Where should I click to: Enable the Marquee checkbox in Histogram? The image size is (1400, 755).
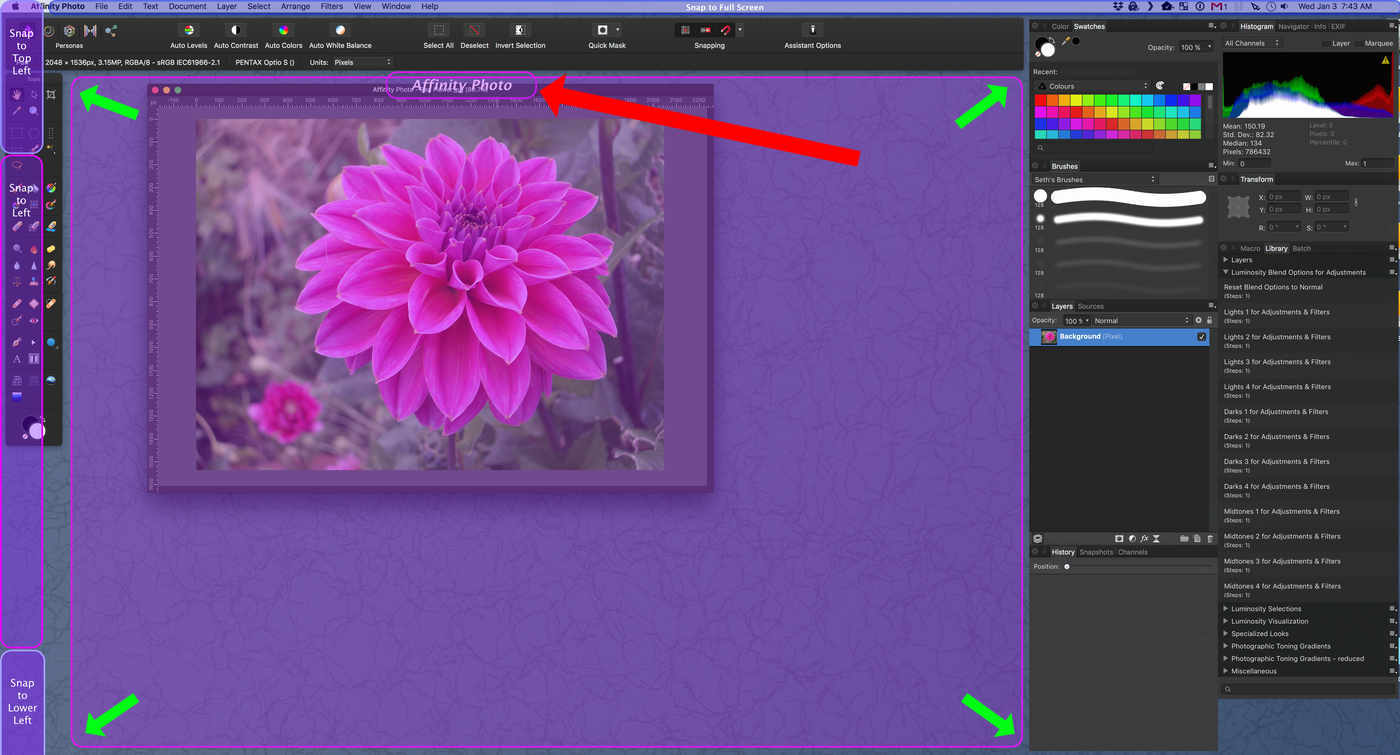1359,43
